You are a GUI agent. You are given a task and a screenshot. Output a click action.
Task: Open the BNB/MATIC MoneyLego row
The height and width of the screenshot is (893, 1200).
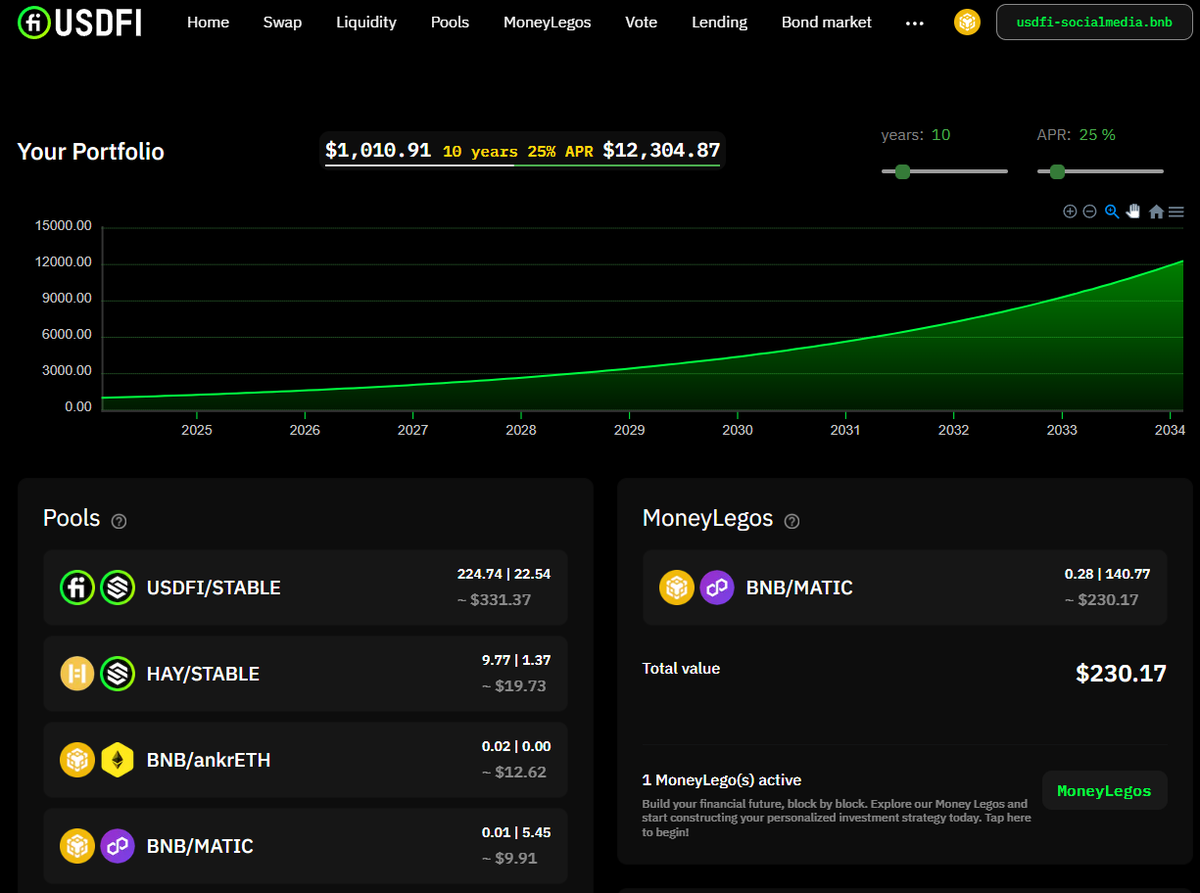904,588
